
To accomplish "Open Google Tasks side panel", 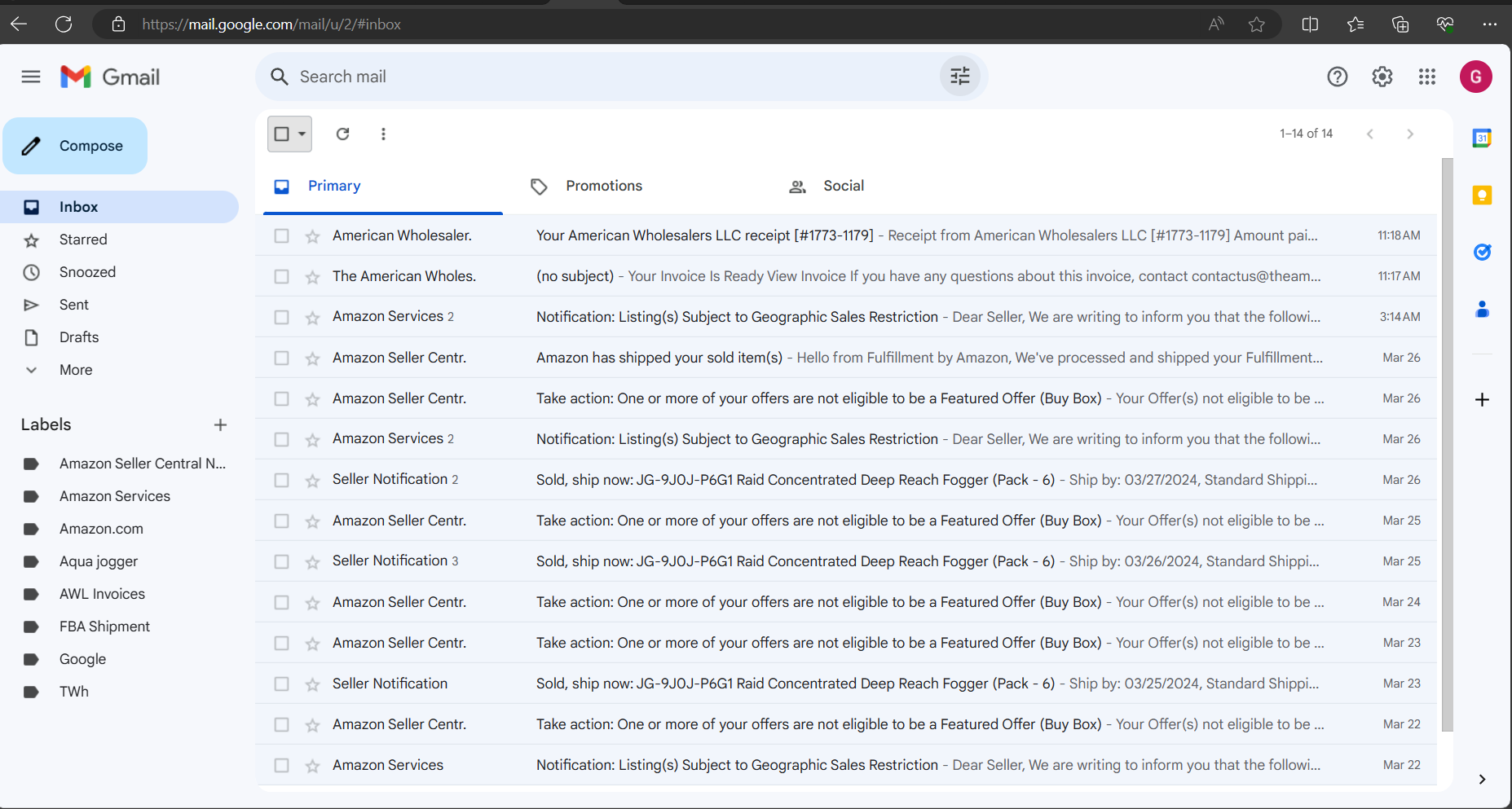I will pyautogui.click(x=1483, y=253).
